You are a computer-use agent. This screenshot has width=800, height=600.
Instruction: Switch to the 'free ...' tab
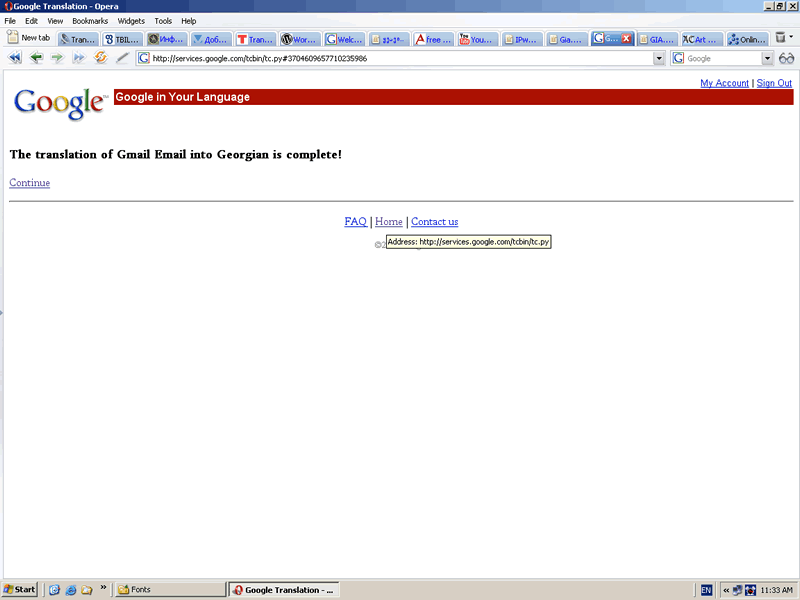pyautogui.click(x=433, y=39)
